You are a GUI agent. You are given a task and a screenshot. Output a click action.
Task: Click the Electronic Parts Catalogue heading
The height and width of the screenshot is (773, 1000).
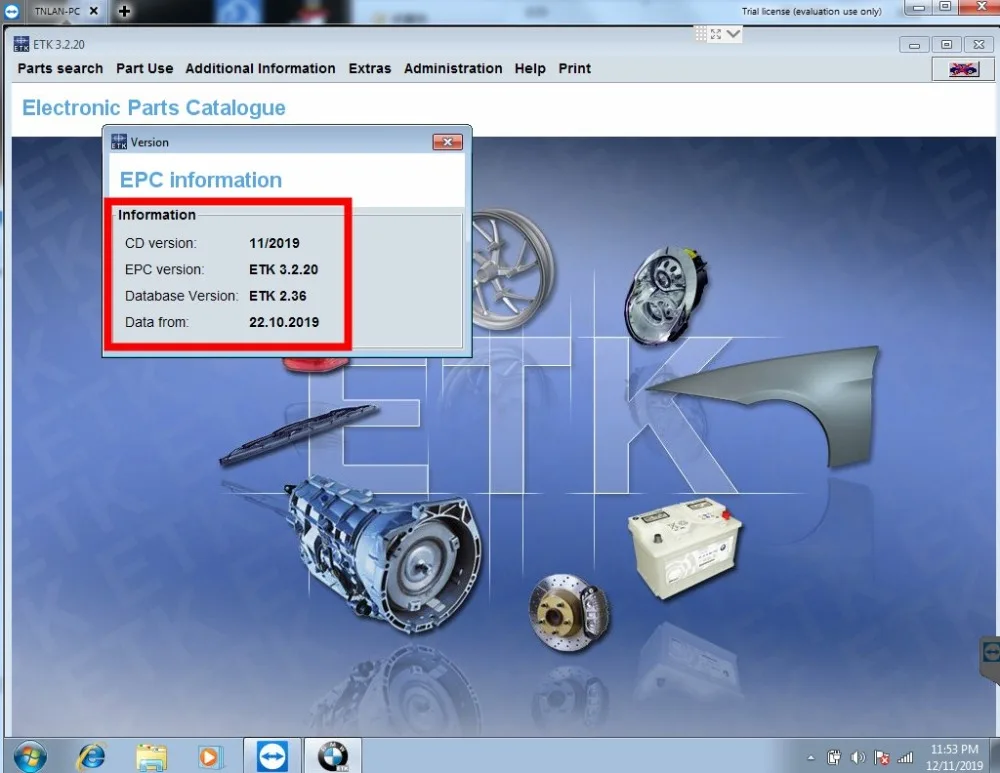point(154,108)
